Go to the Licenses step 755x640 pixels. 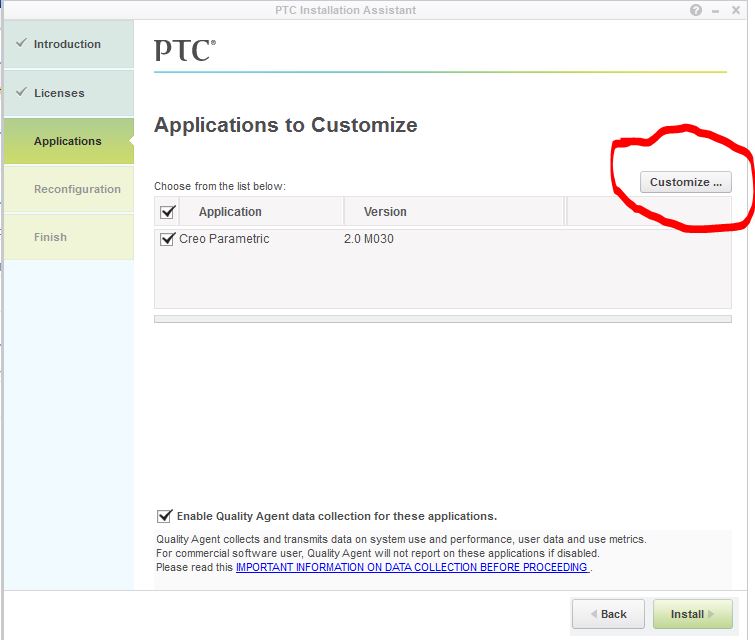click(69, 93)
